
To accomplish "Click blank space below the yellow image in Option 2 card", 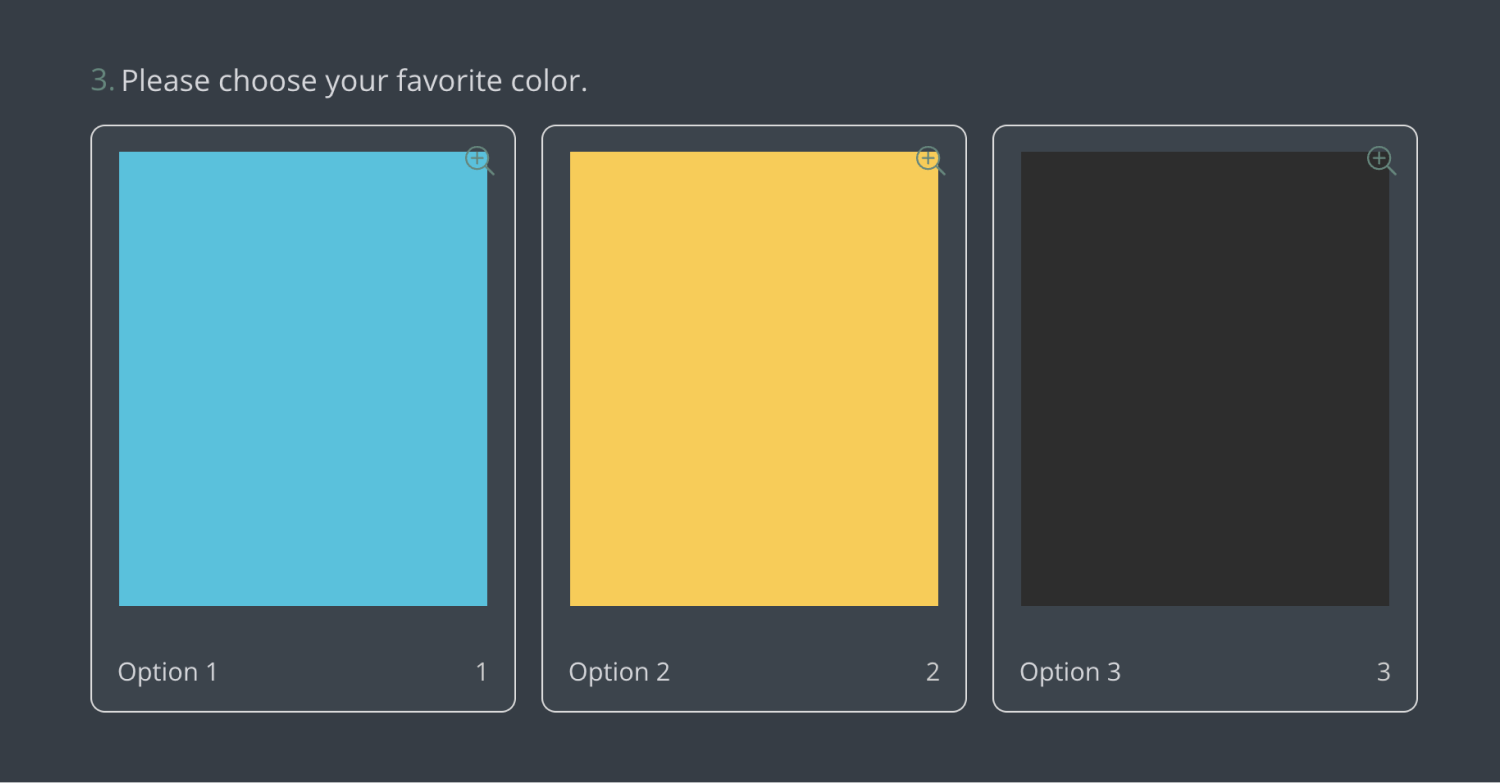I will 754,628.
